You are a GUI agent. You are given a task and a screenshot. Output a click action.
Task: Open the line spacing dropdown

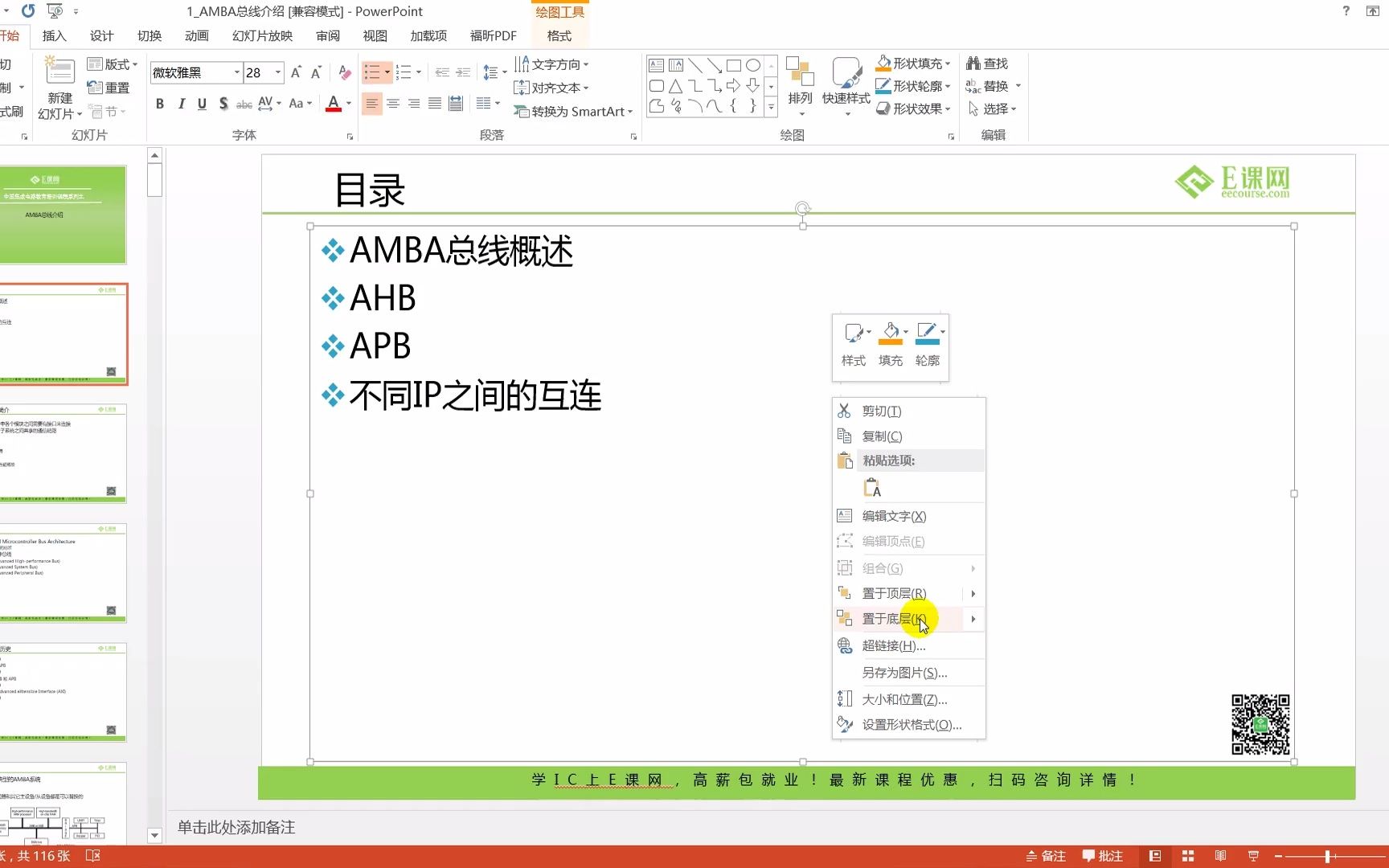tap(494, 72)
